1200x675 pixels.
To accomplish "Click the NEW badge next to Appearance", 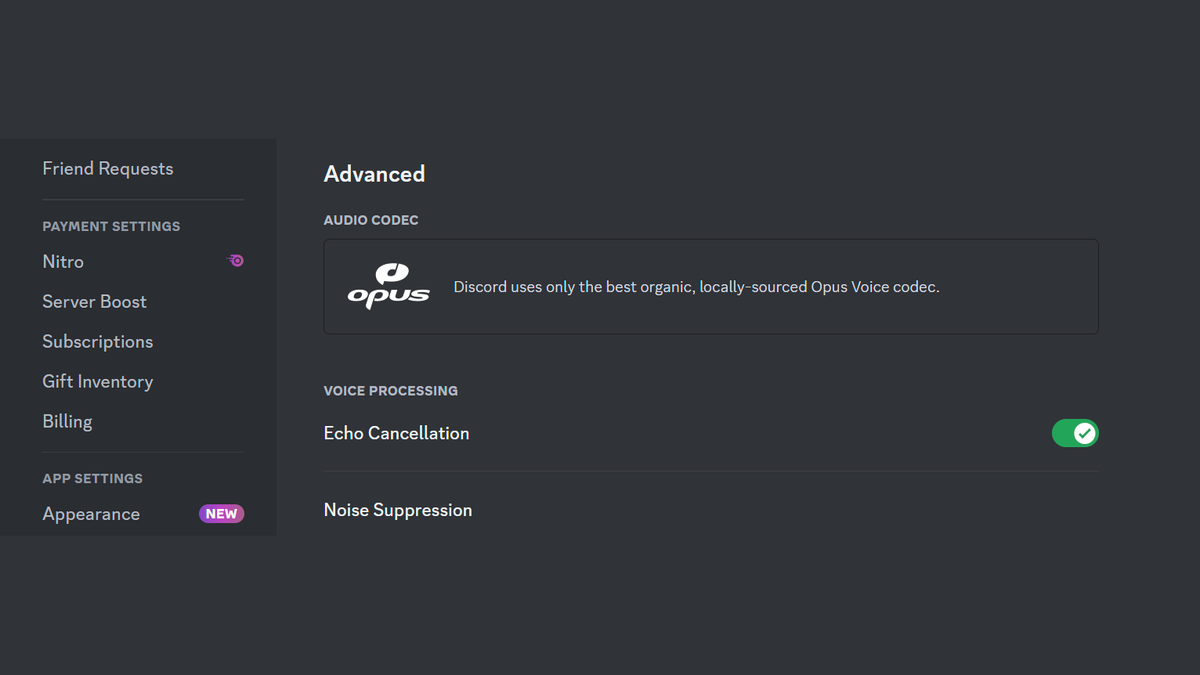I will click(x=221, y=513).
